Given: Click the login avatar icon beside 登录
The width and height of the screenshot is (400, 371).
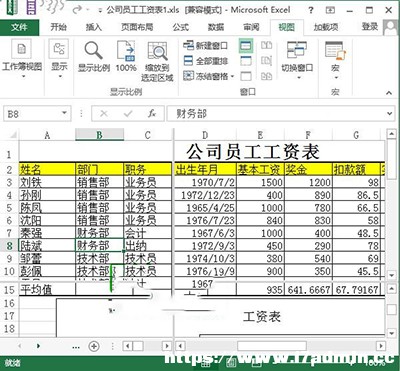Looking at the screenshot, I should pos(391,27).
